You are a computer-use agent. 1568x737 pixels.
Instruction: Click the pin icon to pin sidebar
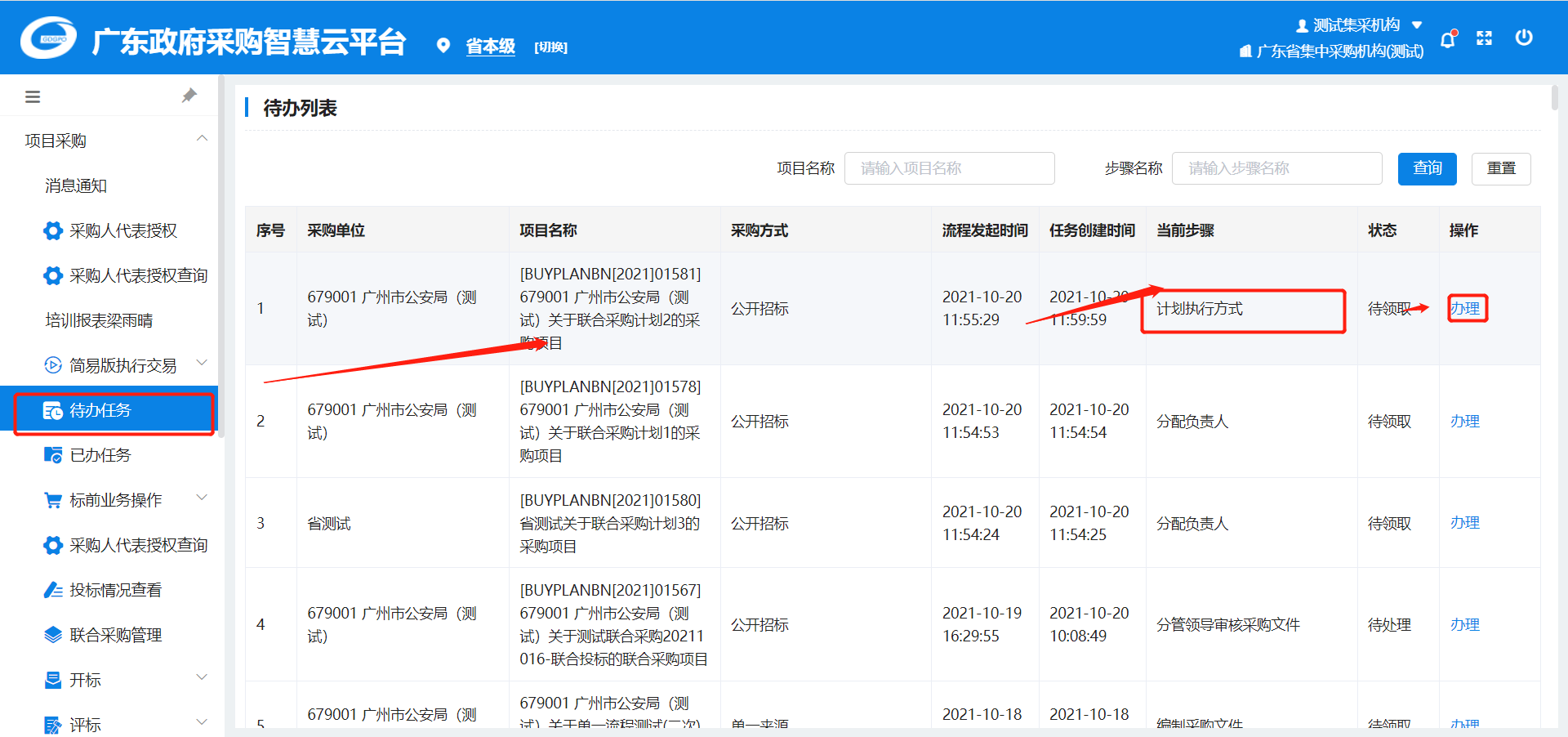click(189, 96)
